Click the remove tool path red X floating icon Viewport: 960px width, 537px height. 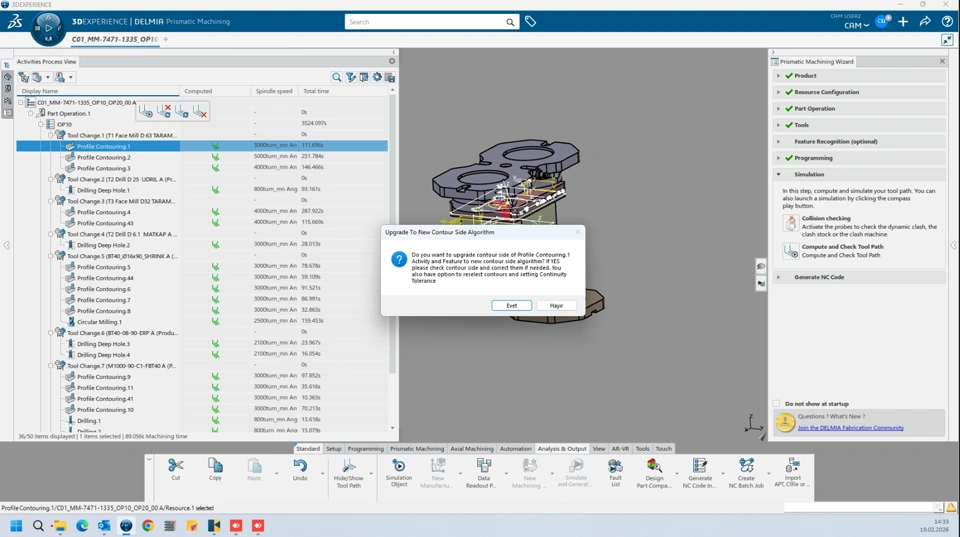tap(200, 111)
